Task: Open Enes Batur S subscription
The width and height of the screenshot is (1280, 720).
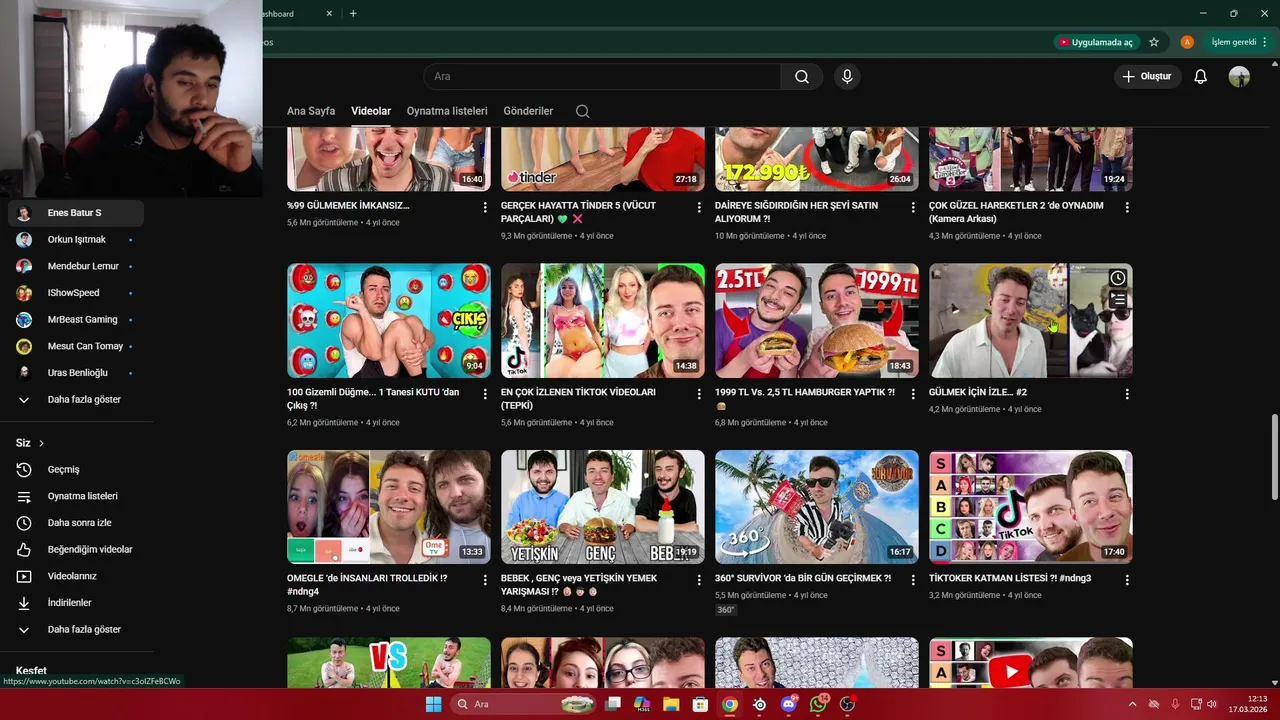Action: 76,213
